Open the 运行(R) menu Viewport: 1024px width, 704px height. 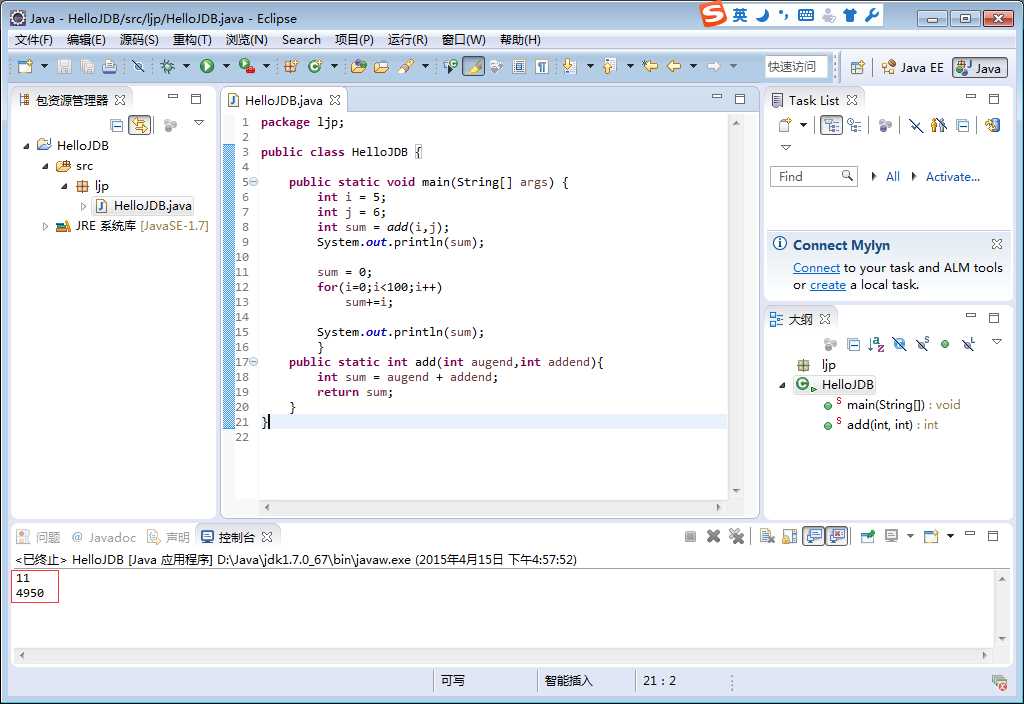click(x=408, y=40)
